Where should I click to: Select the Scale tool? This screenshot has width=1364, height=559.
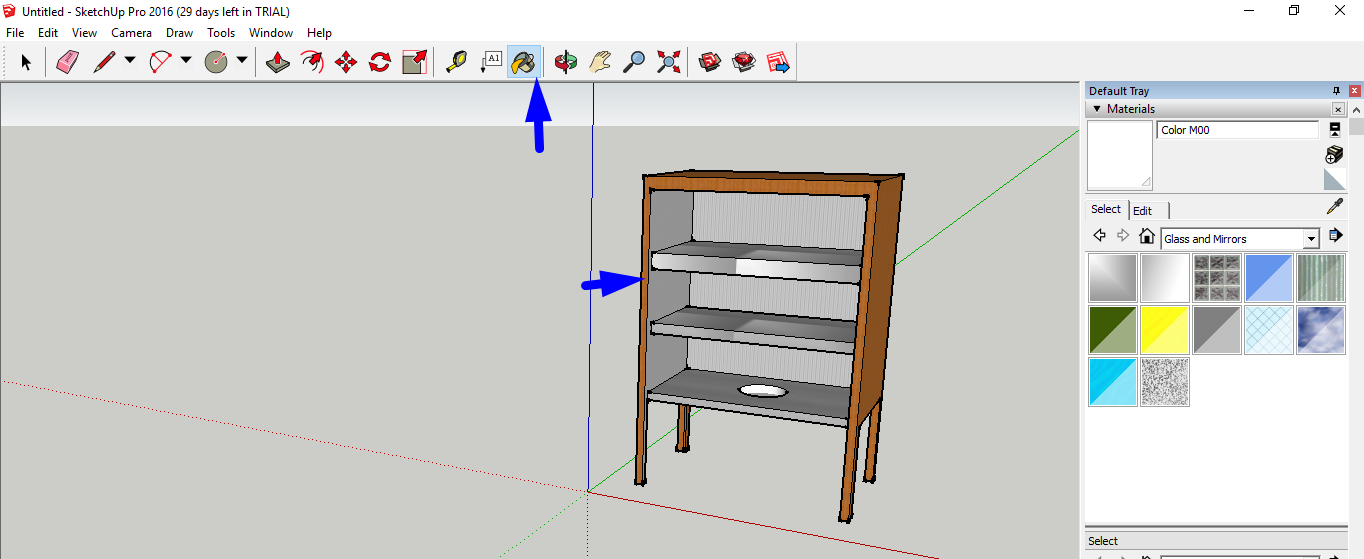(x=414, y=62)
